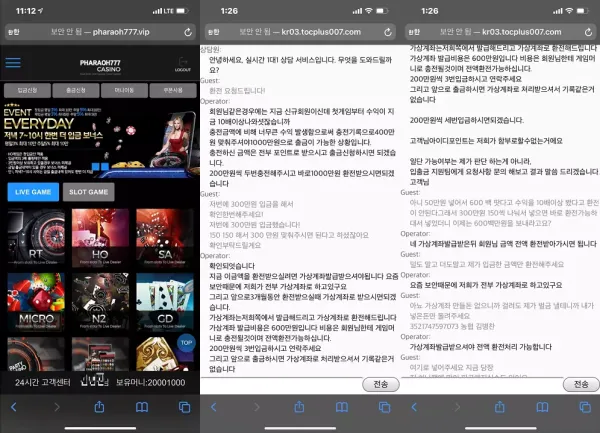Tap the 입금신청 deposit button
The height and width of the screenshot is (433, 600).
click(x=27, y=91)
